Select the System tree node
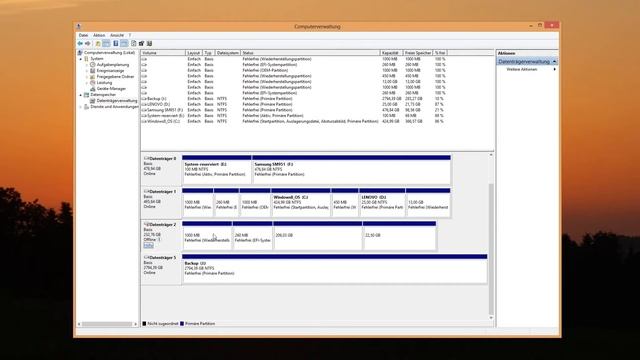Screen dimensions: 640x360 pyautogui.click(x=97, y=59)
